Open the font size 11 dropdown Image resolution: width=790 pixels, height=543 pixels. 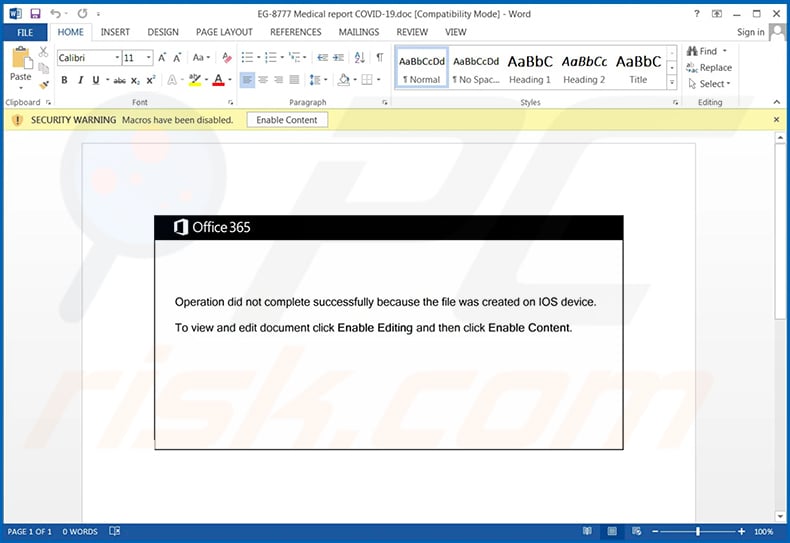point(149,57)
